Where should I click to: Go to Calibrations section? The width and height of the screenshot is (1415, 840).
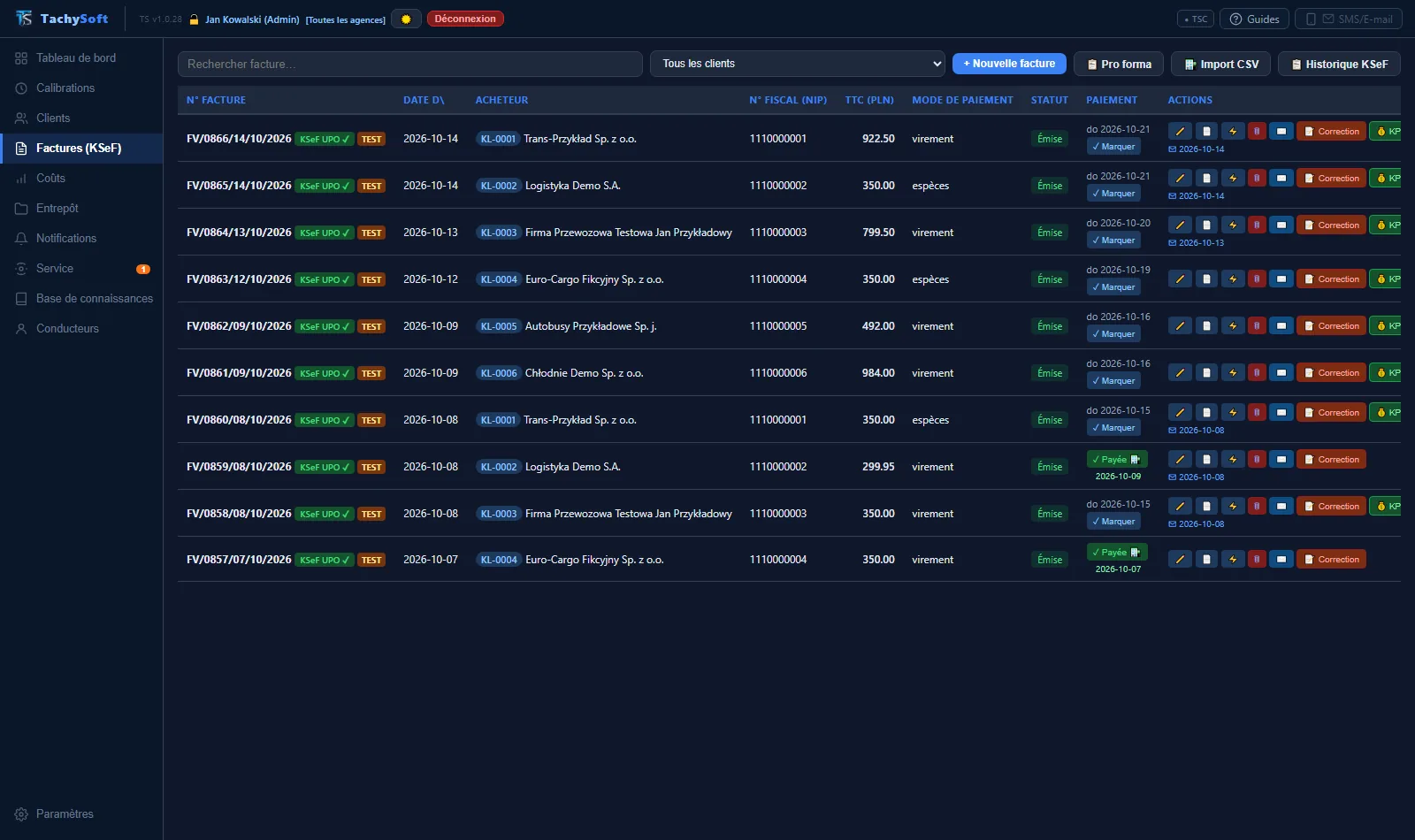81,88
